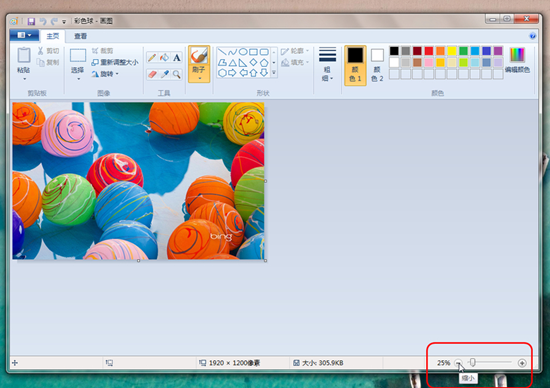Pick the green color swatch
This screenshot has height=388, width=550.
click(463, 51)
